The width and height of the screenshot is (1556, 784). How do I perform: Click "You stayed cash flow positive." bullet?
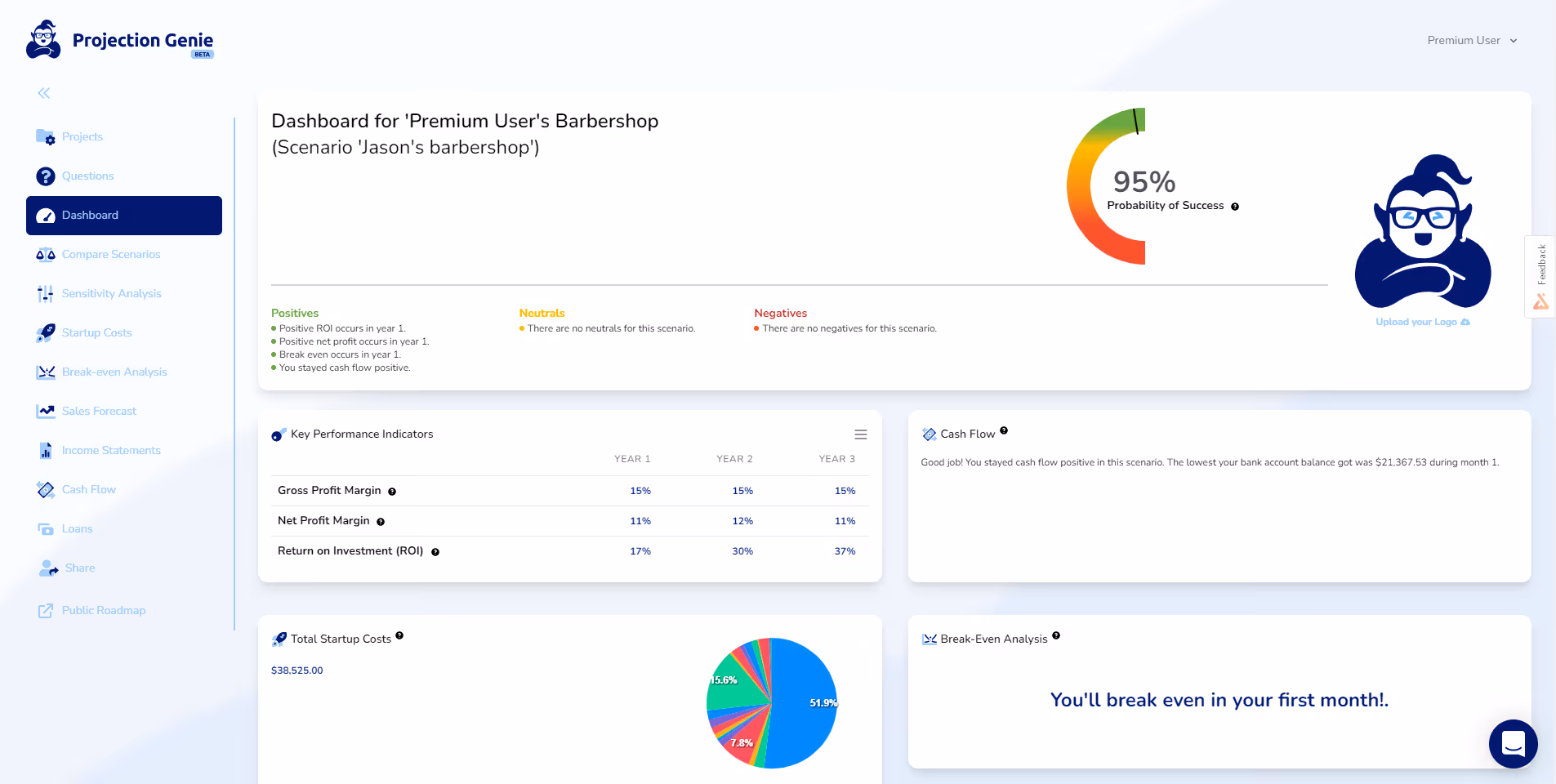pyautogui.click(x=345, y=367)
